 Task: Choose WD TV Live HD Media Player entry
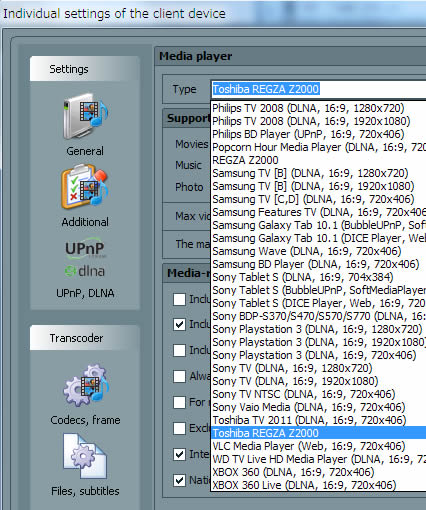(x=319, y=459)
